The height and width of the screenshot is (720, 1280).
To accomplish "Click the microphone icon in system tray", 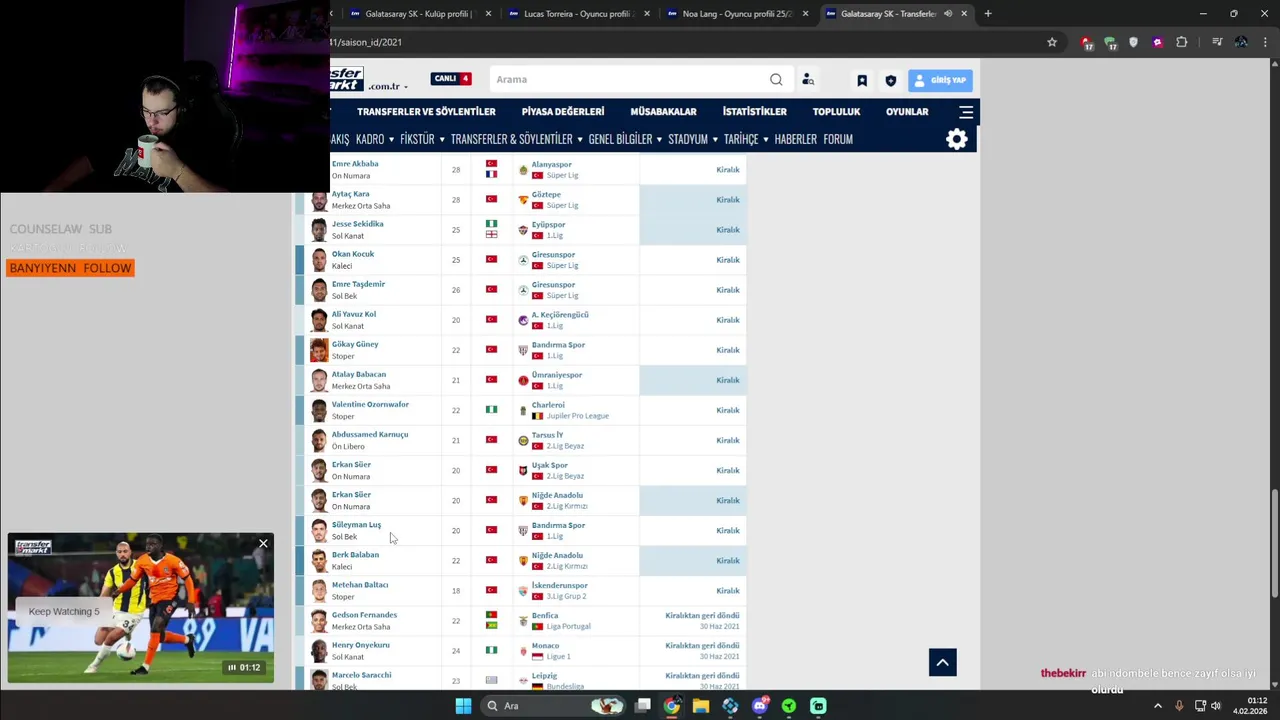I will coord(1180,706).
